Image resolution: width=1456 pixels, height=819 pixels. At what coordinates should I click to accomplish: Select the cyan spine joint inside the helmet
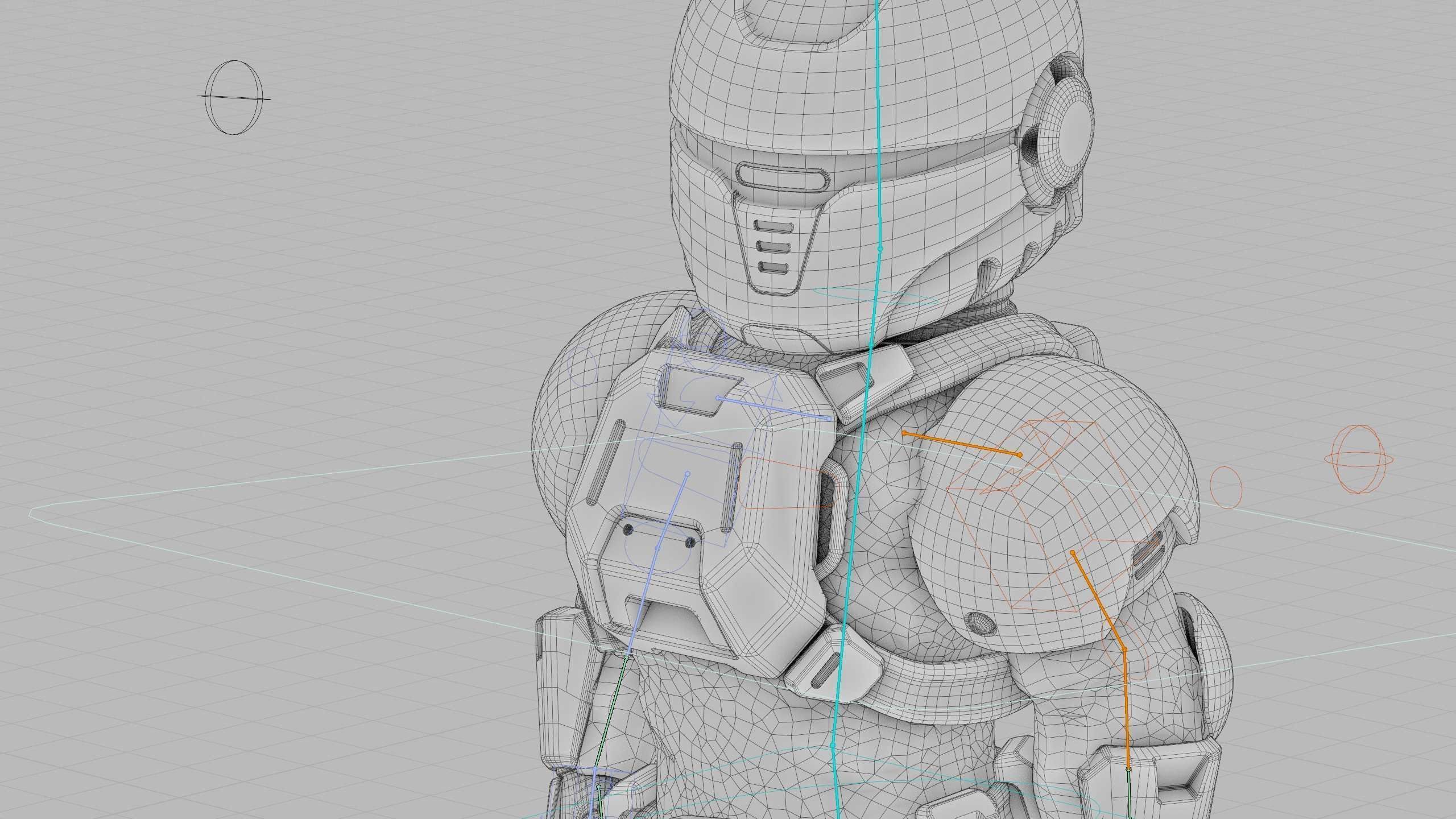pos(880,249)
